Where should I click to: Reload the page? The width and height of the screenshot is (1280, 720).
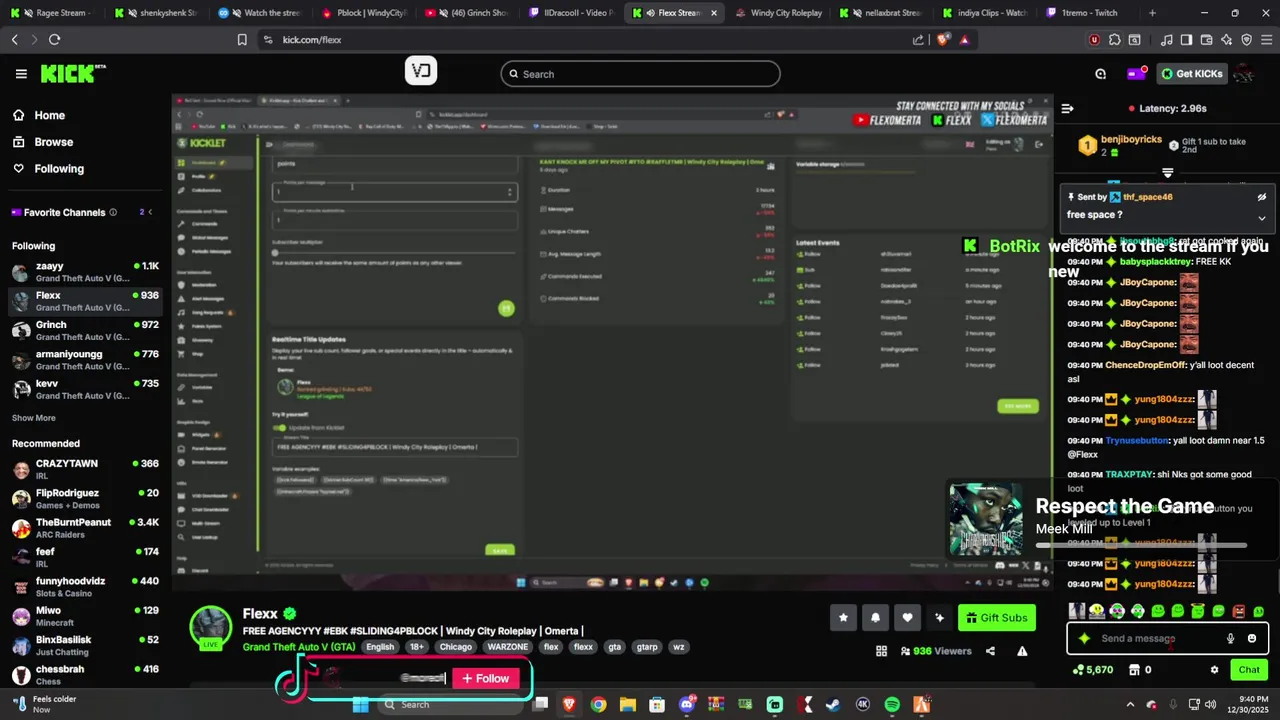tap(54, 40)
